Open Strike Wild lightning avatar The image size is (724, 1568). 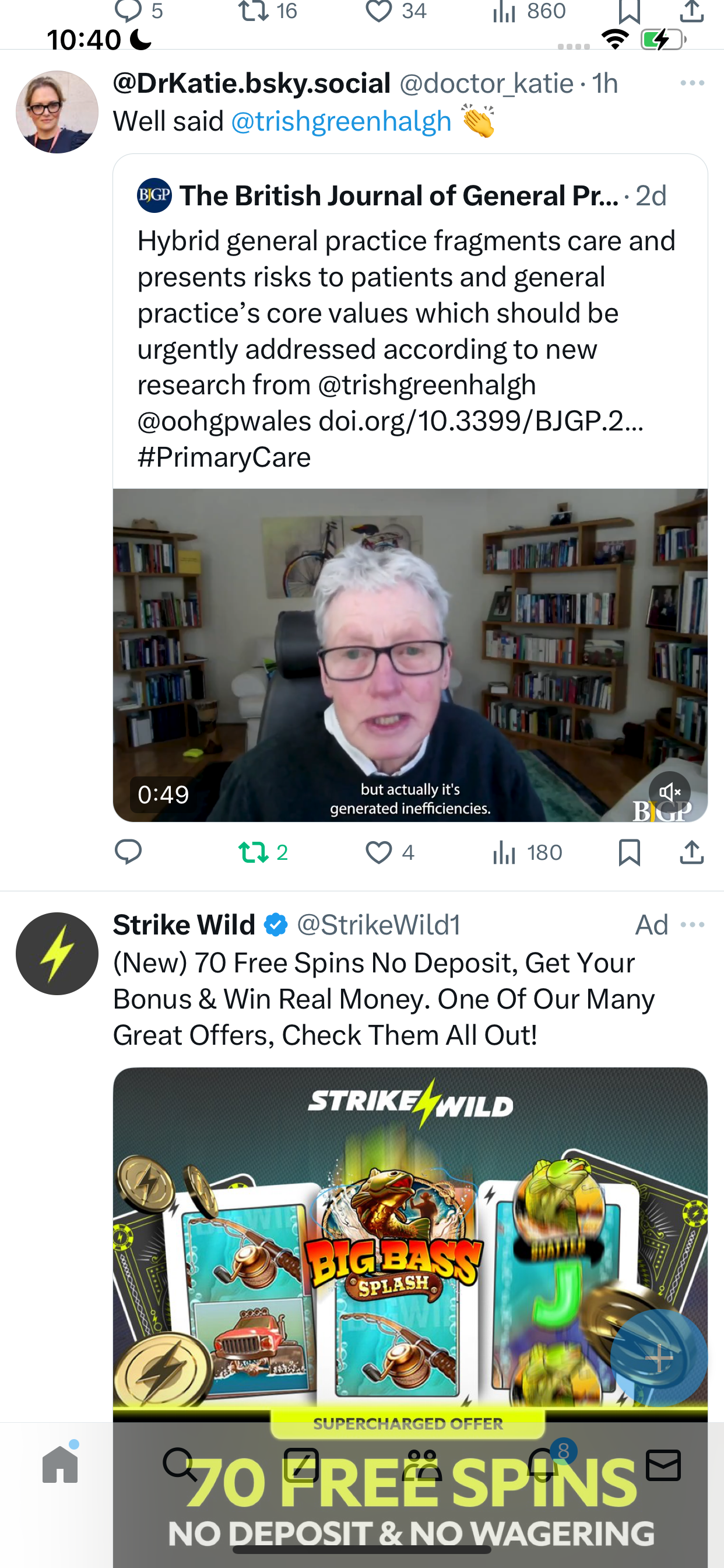point(57,953)
